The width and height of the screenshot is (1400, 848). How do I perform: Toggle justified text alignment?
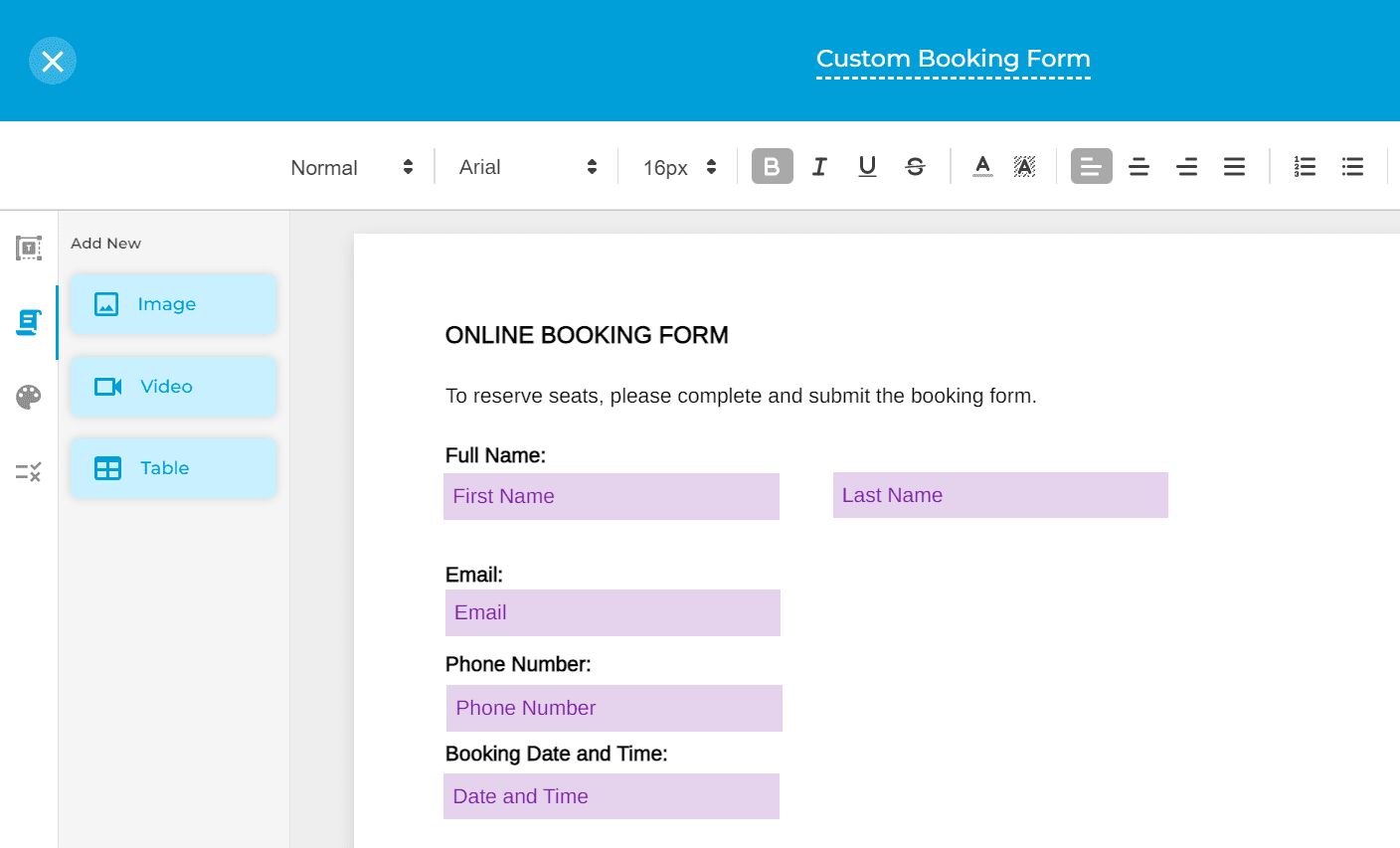click(1234, 166)
